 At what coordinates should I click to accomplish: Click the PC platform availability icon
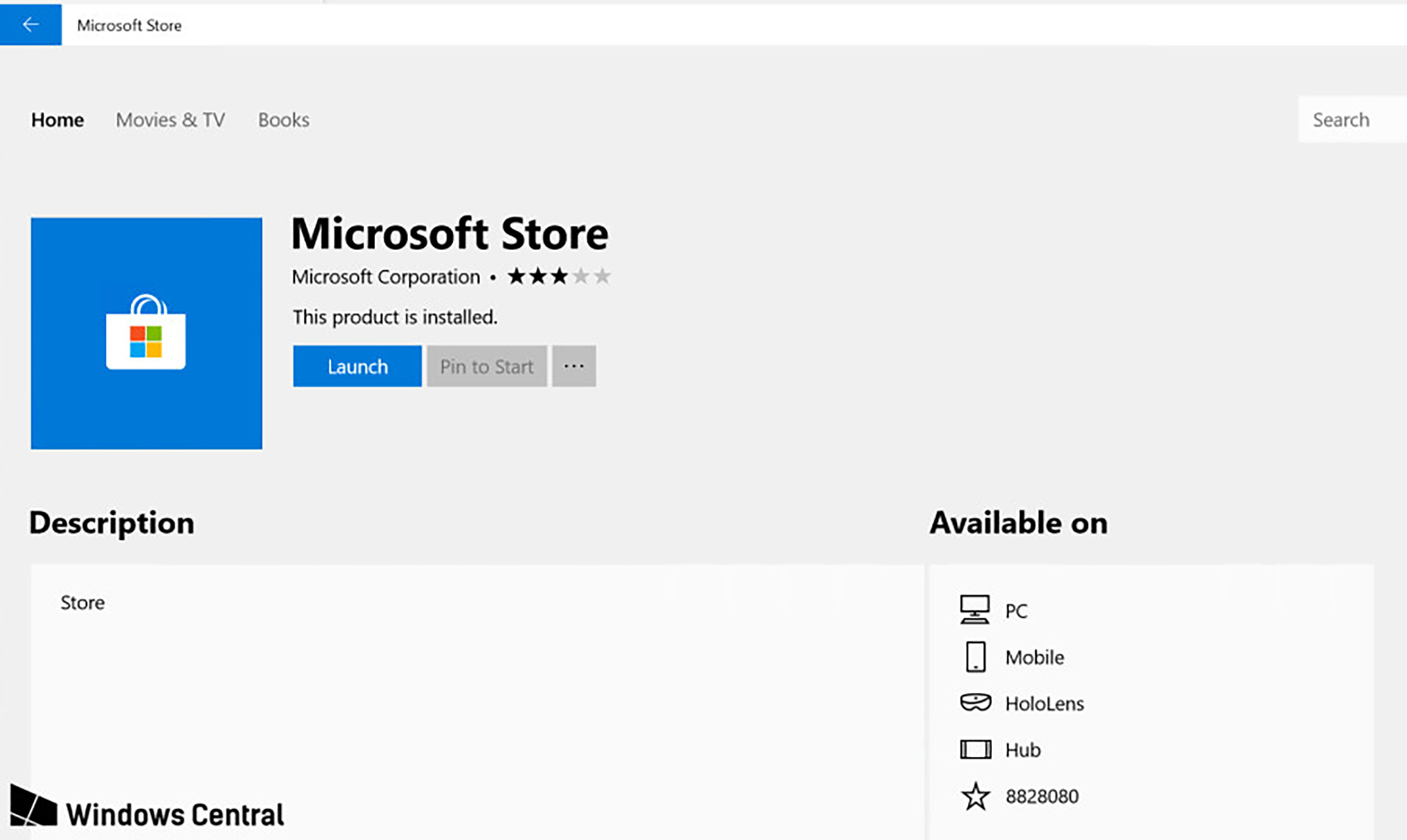click(974, 609)
